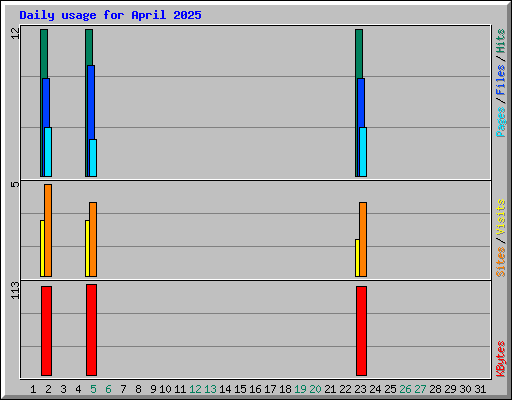Click the green weekend day 12 label
Viewport: 512px width, 400px height.
coord(195,389)
